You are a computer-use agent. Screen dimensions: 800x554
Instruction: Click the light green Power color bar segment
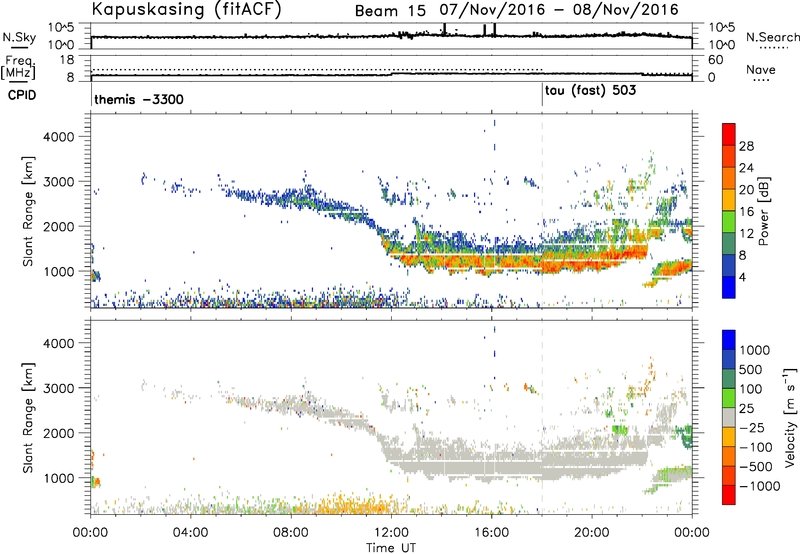point(729,221)
